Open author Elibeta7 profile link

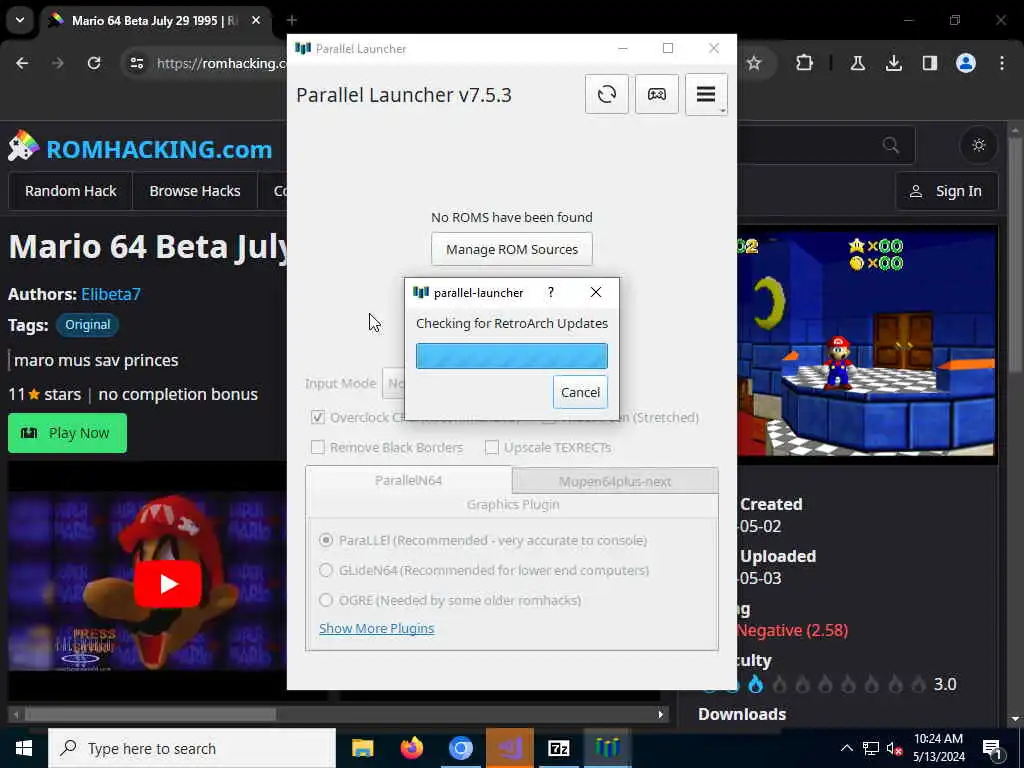click(x=110, y=294)
